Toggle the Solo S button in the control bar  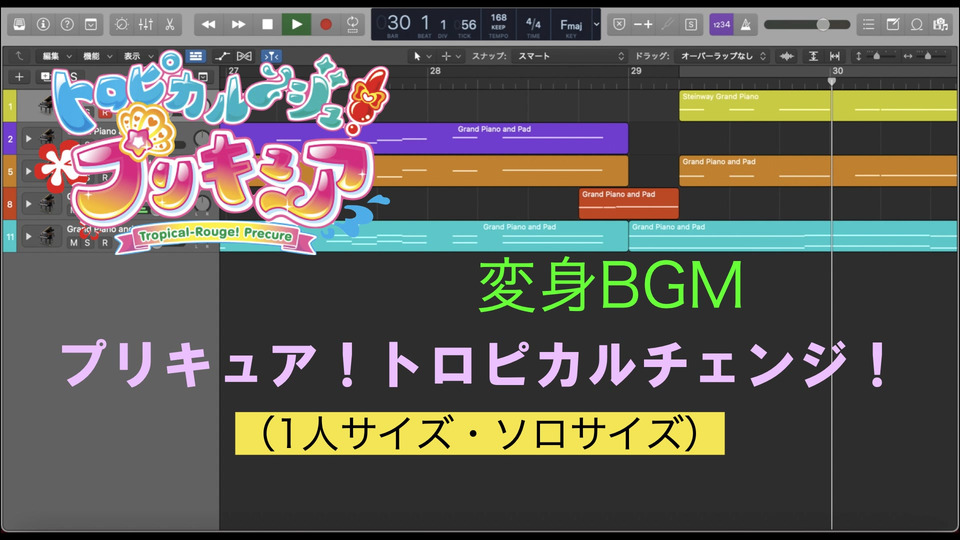coord(691,24)
